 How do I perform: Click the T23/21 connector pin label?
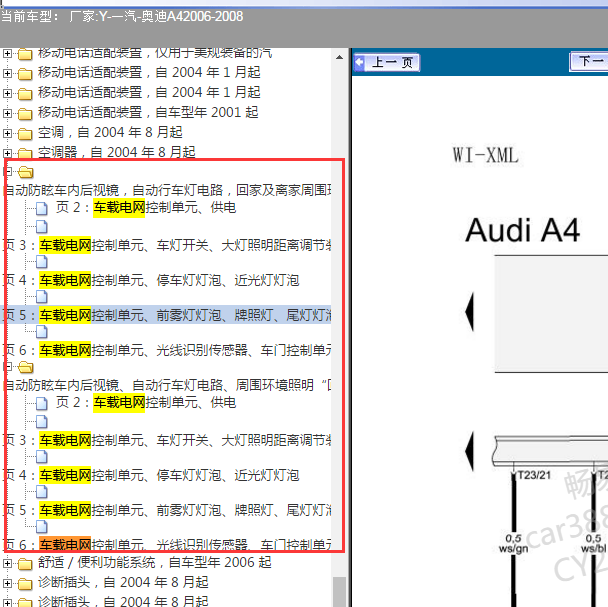click(x=534, y=475)
